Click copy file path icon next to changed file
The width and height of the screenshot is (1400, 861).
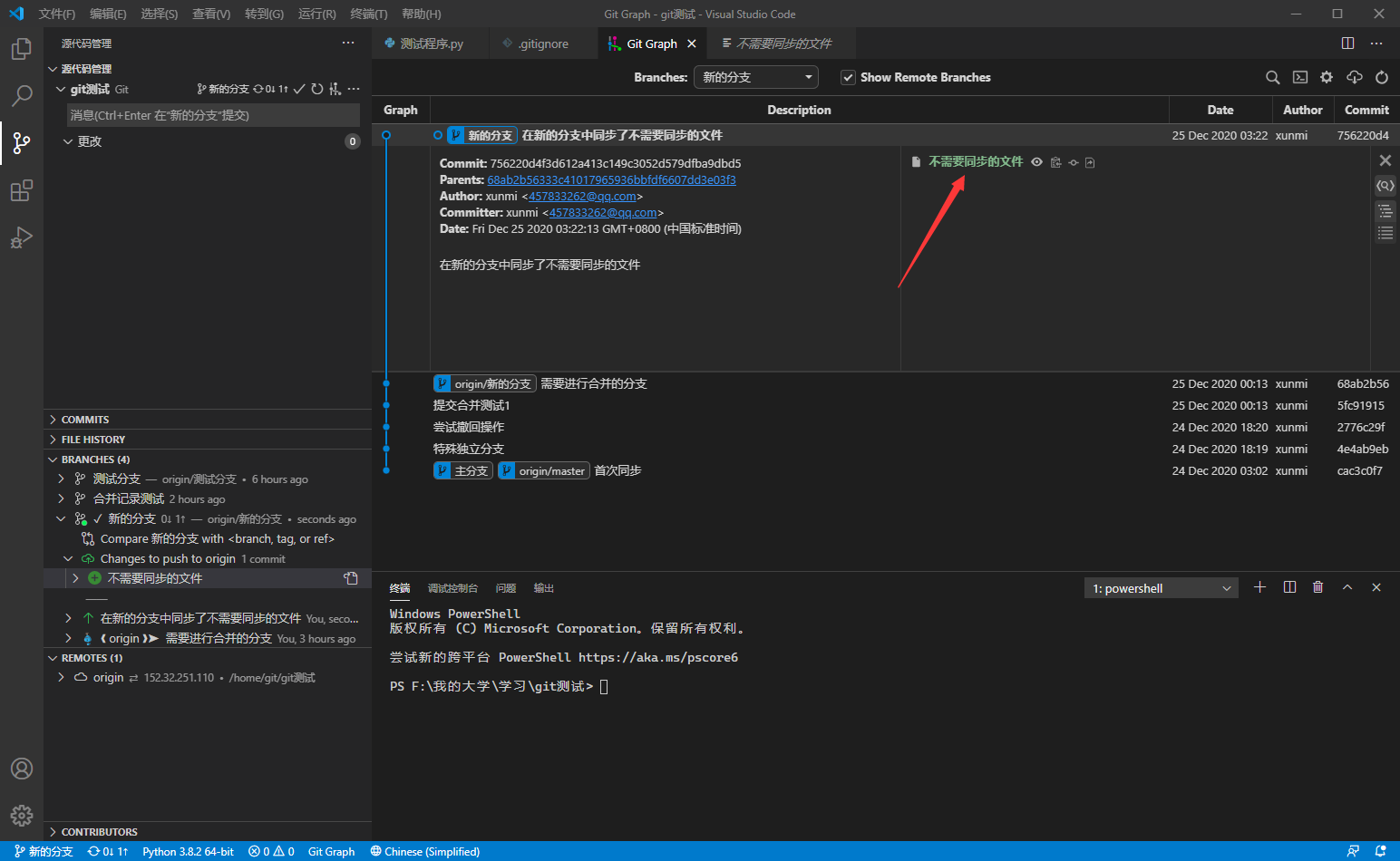point(1055,162)
